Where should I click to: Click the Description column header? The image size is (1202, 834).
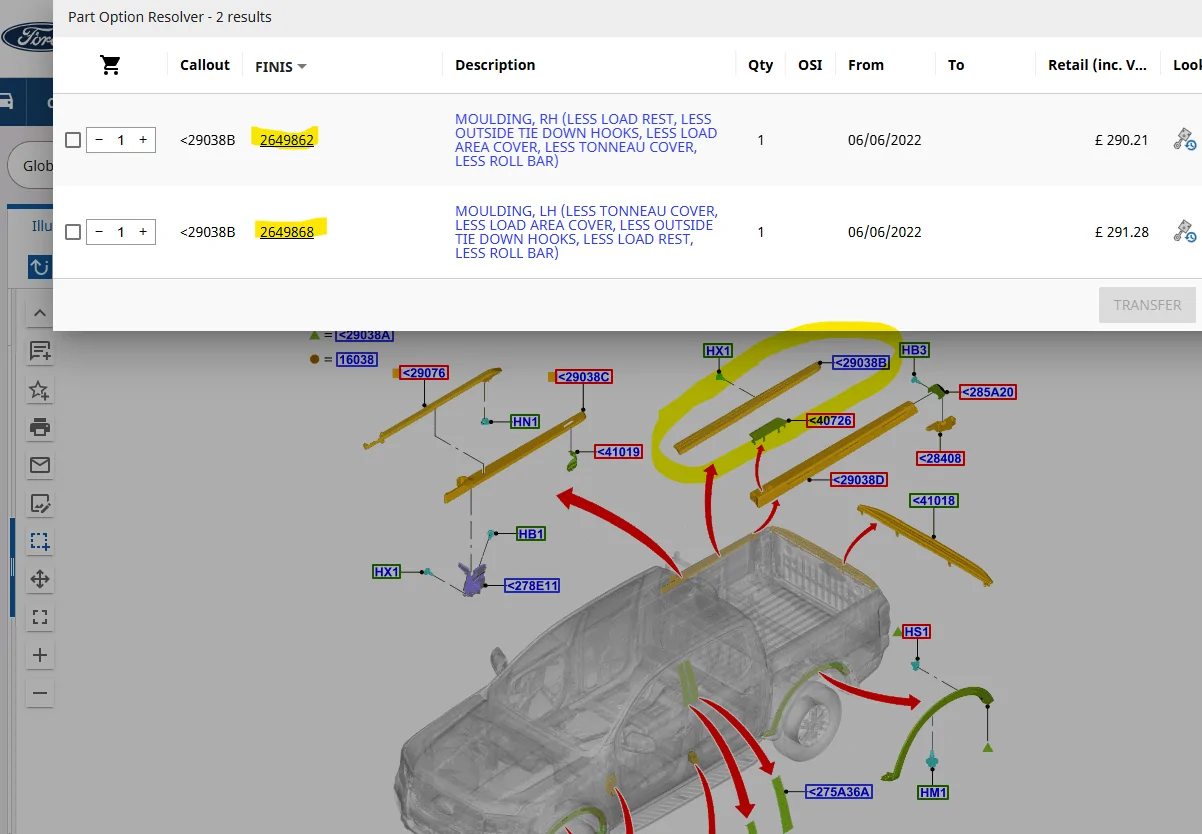495,65
